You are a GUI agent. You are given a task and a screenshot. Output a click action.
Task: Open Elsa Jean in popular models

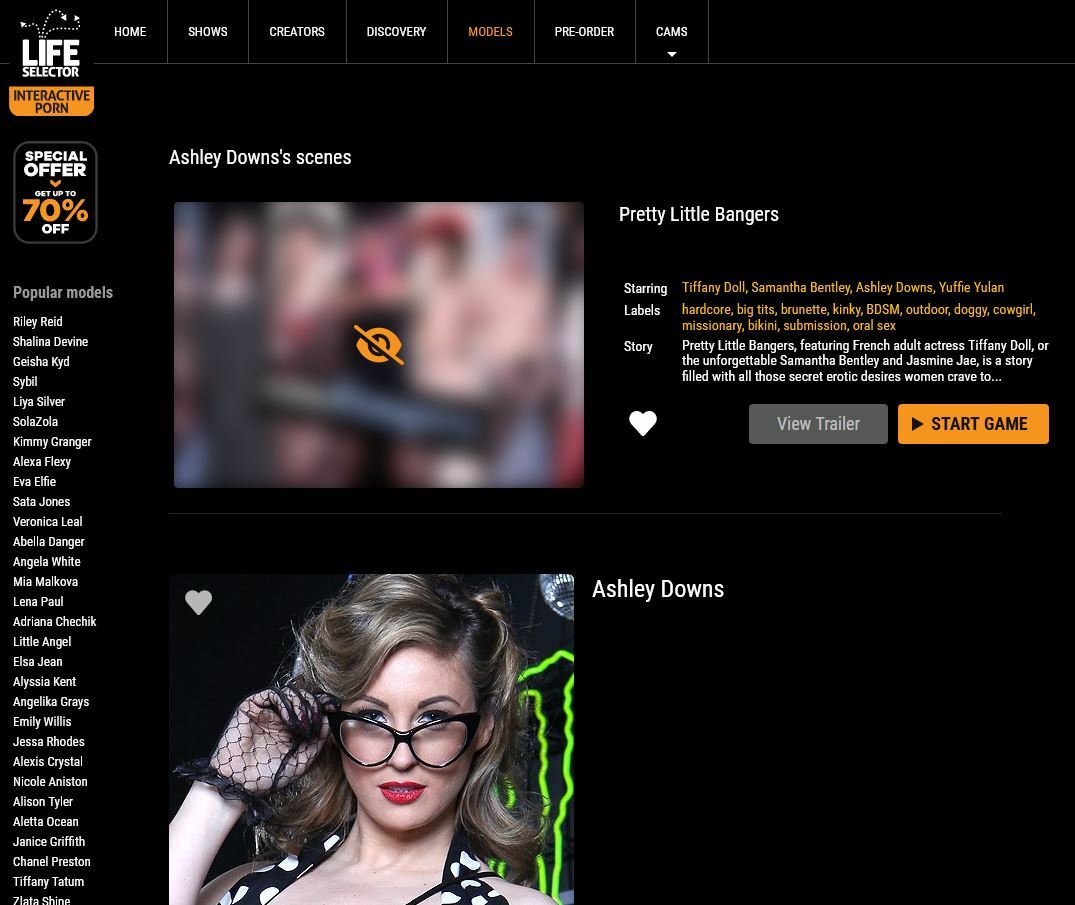[38, 662]
